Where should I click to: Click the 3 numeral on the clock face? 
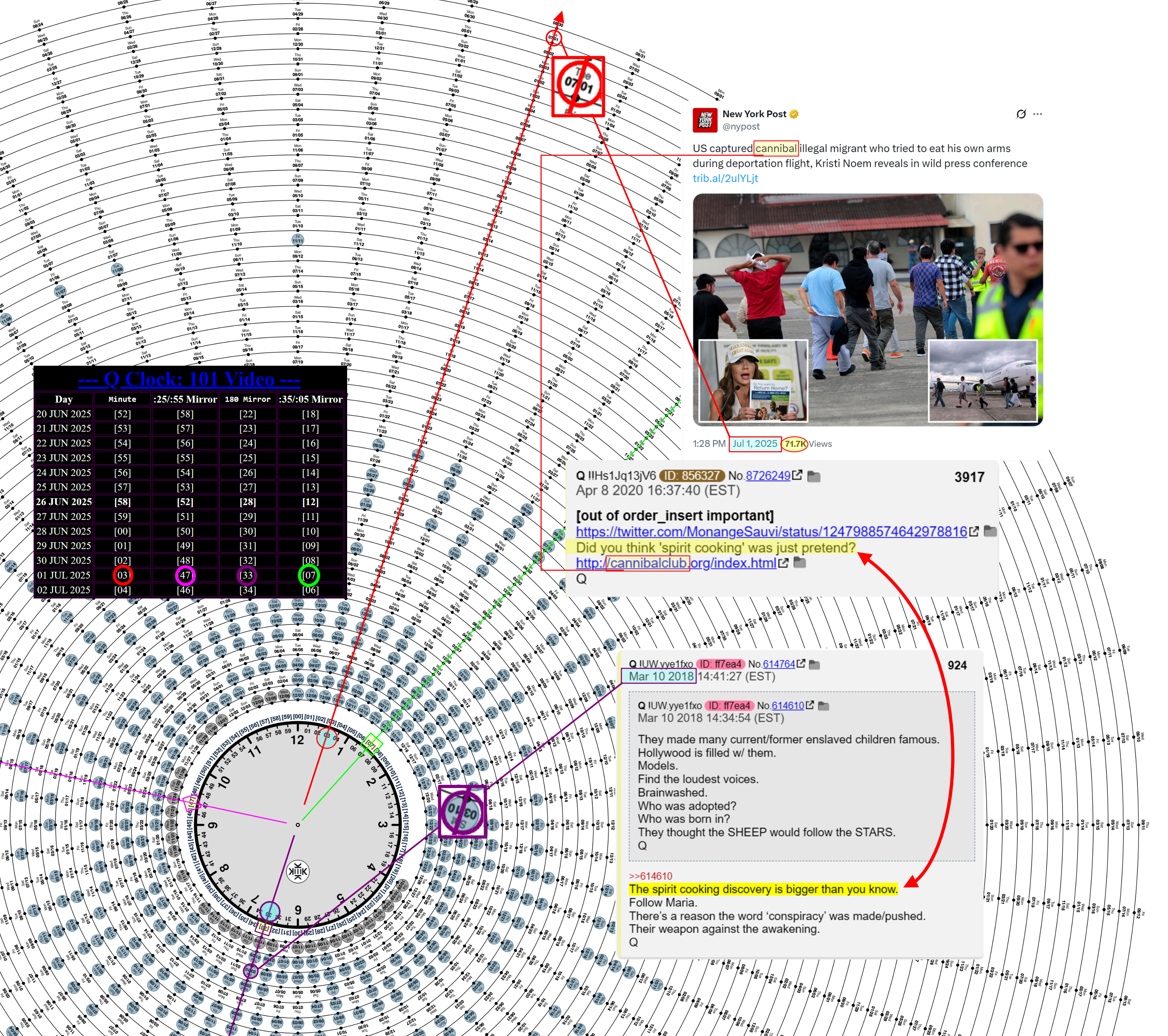382,824
